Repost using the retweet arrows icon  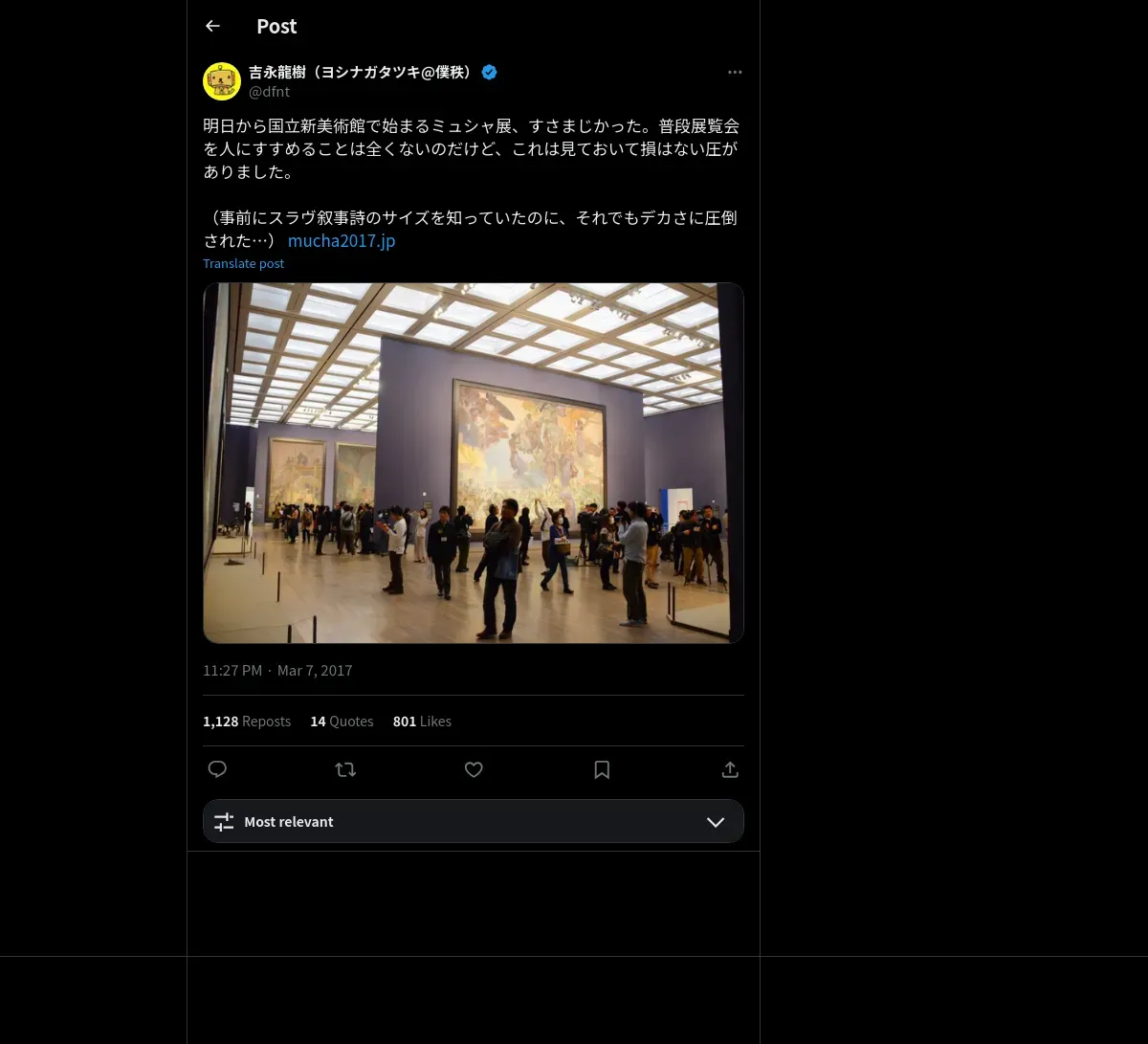(x=345, y=769)
